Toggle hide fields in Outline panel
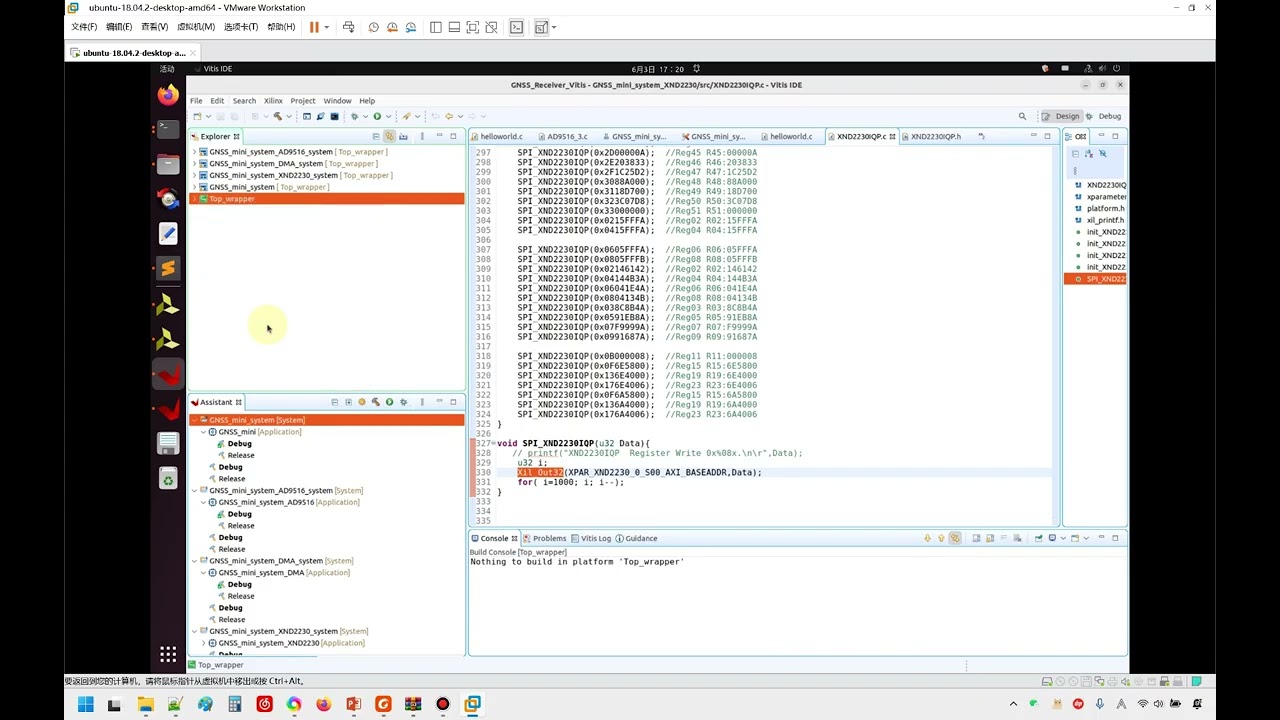The image size is (1280, 720). (x=1103, y=154)
